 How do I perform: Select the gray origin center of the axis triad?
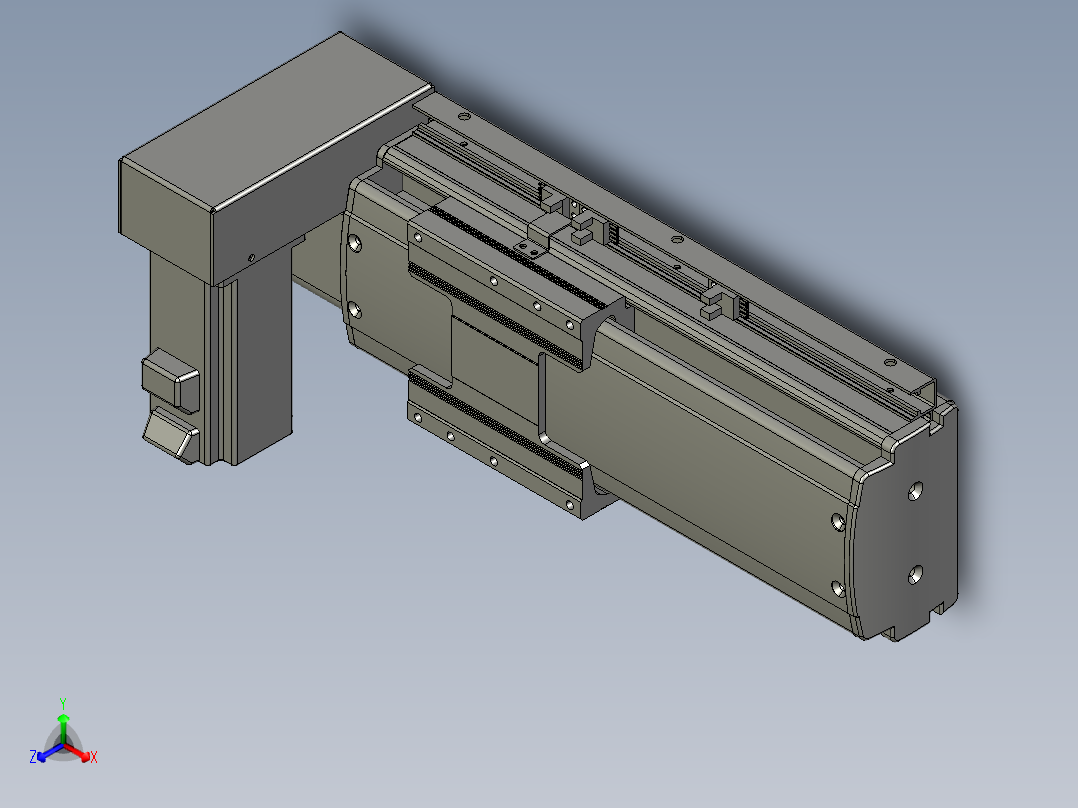[63, 745]
